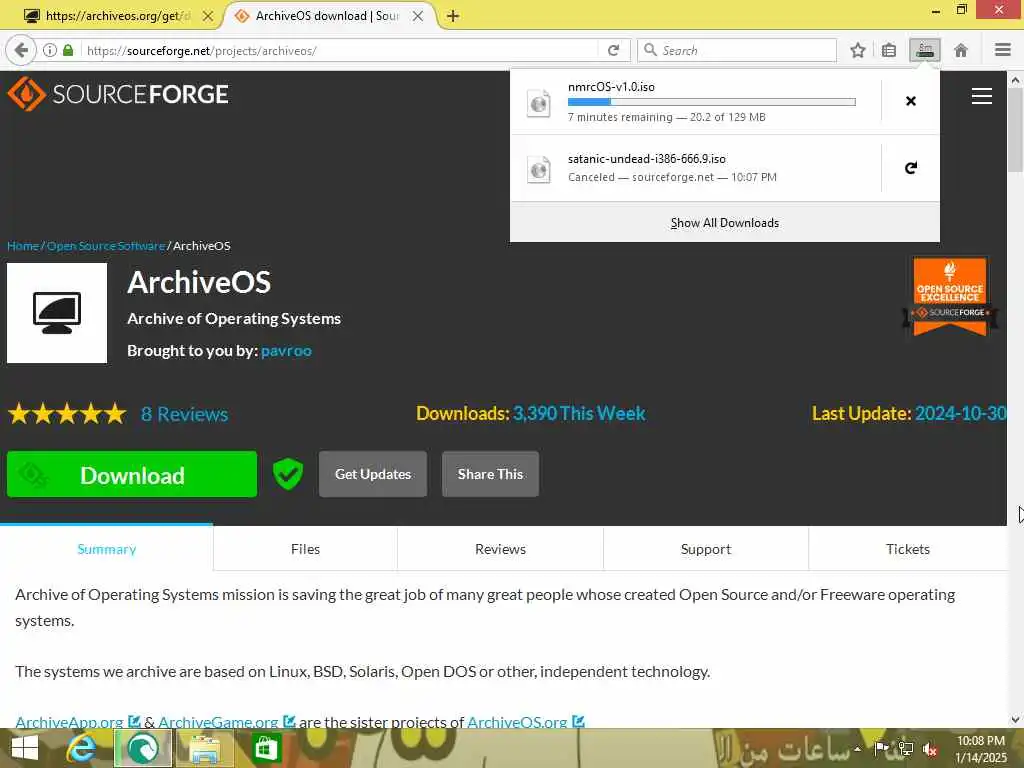The image size is (1024, 768).
Task: Reload the page with the refresh icon
Action: (613, 50)
